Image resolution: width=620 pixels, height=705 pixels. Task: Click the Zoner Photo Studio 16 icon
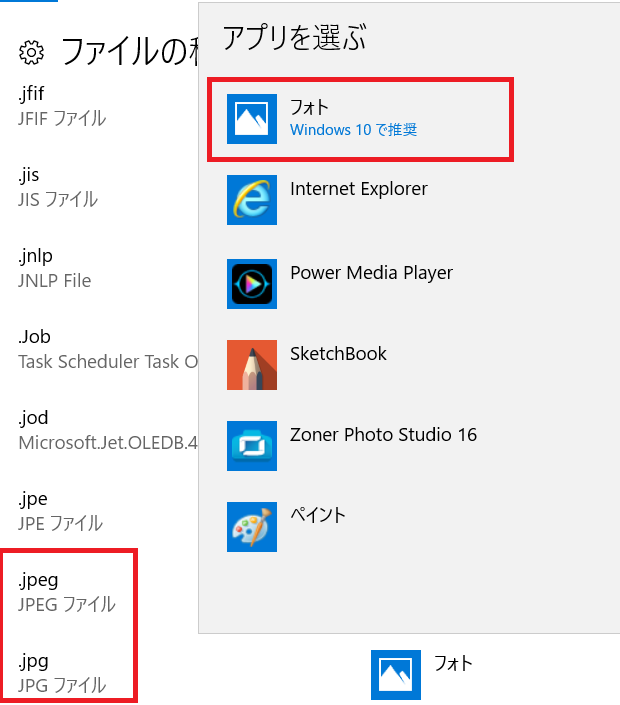click(252, 446)
